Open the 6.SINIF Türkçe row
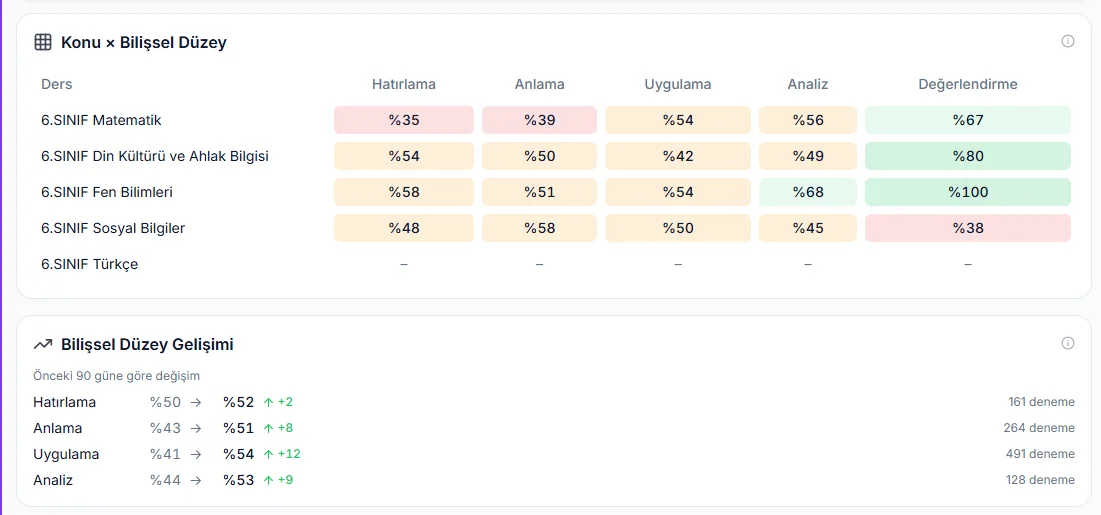The height and width of the screenshot is (515, 1101). coord(89,264)
